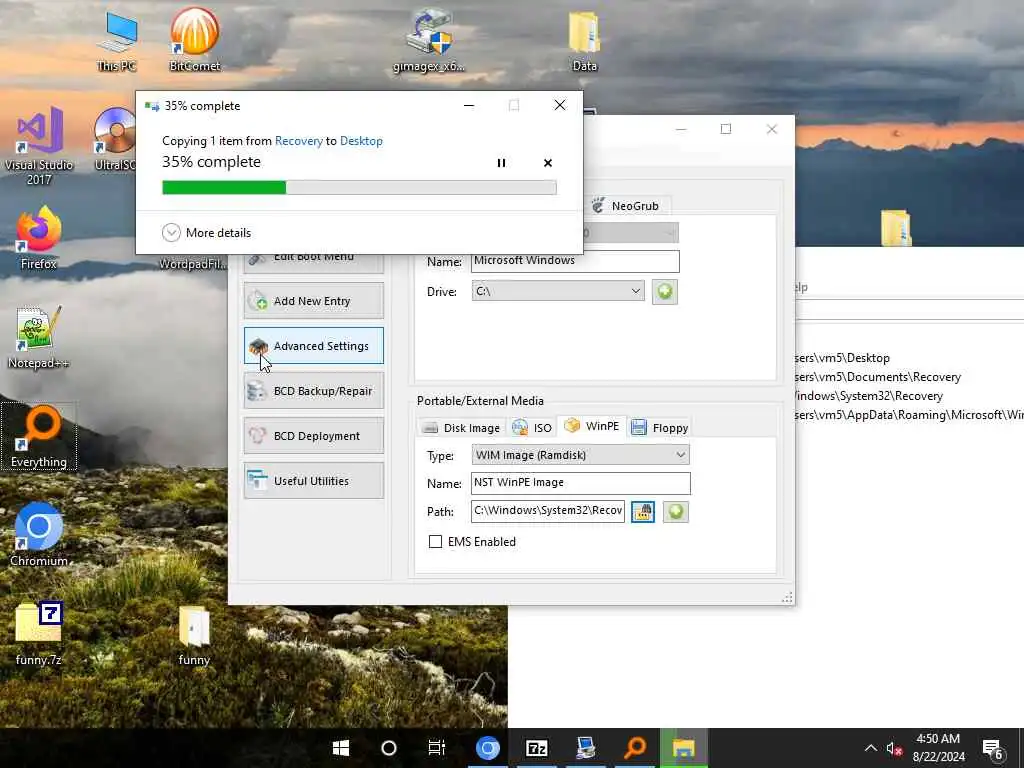Open Advanced Settings in EasyBCD

pos(313,345)
